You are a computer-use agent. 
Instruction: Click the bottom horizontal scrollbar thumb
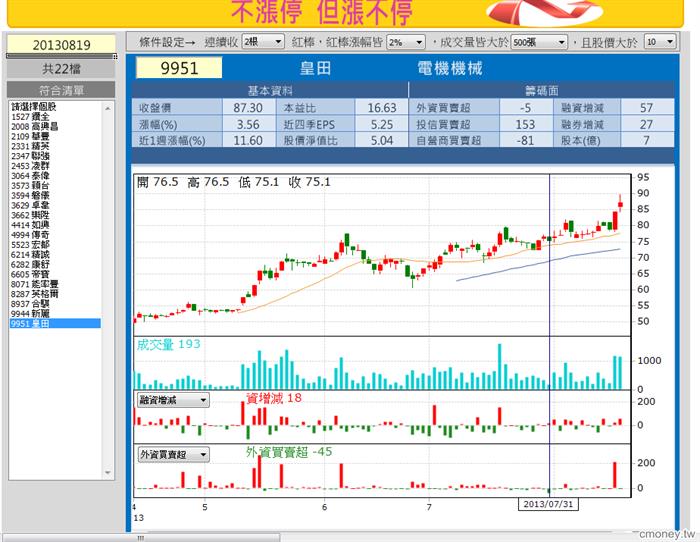[141, 538]
